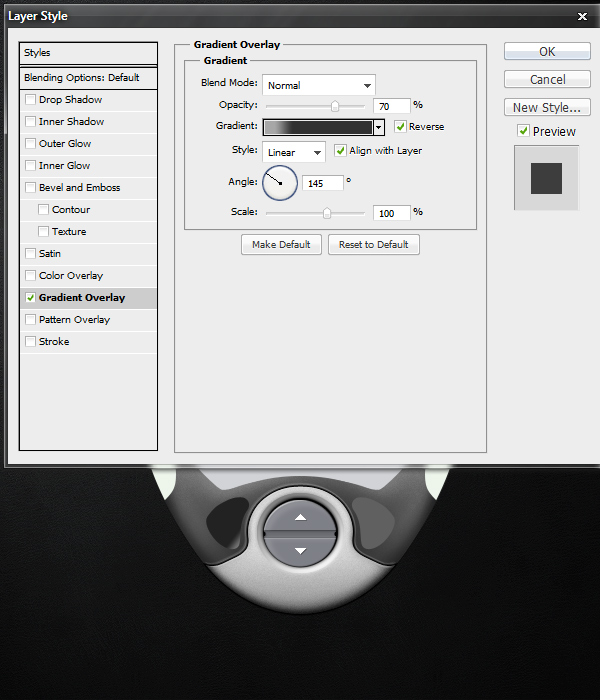Toggle the Preview checkbox
Viewport: 600px width, 700px height.
[x=523, y=131]
